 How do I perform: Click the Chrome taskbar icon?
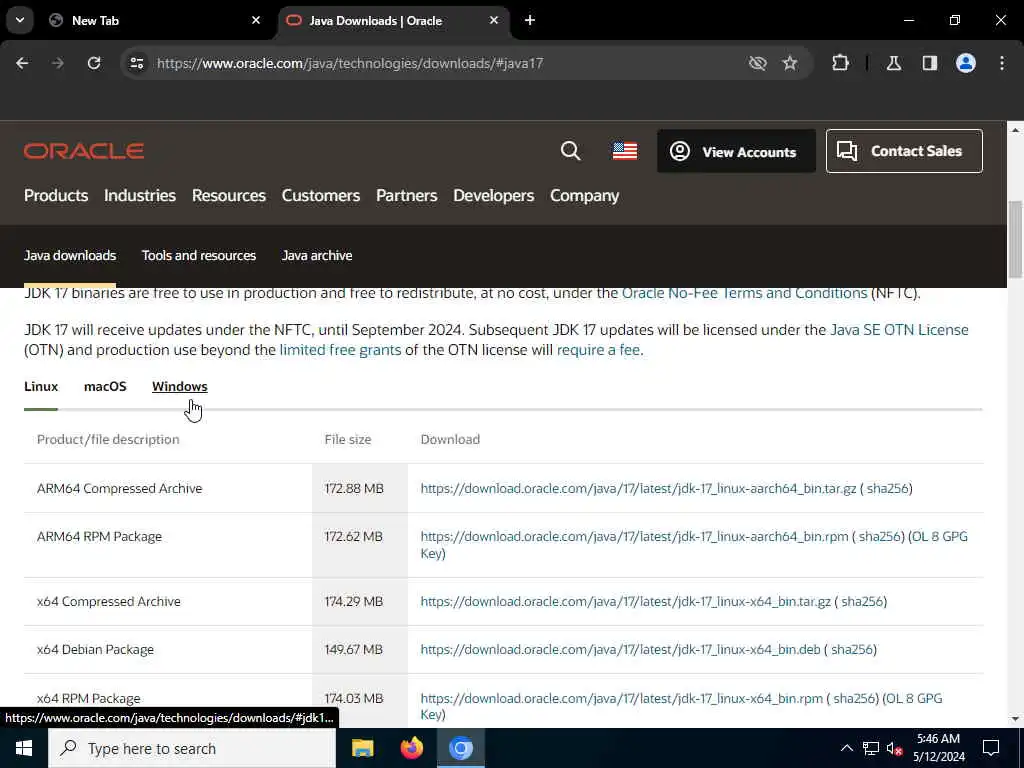tap(460, 748)
